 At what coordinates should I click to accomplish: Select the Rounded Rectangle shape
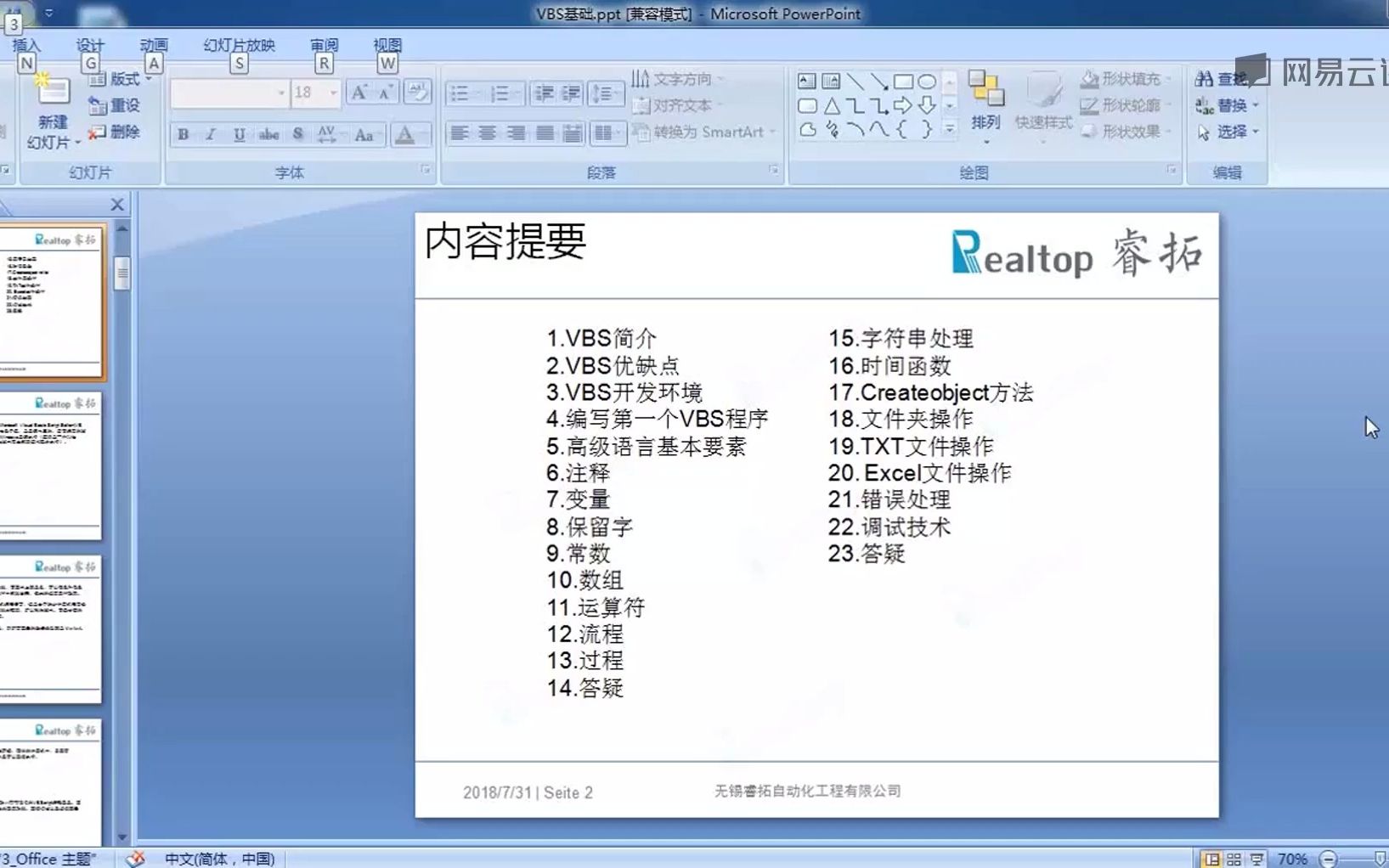tap(807, 106)
